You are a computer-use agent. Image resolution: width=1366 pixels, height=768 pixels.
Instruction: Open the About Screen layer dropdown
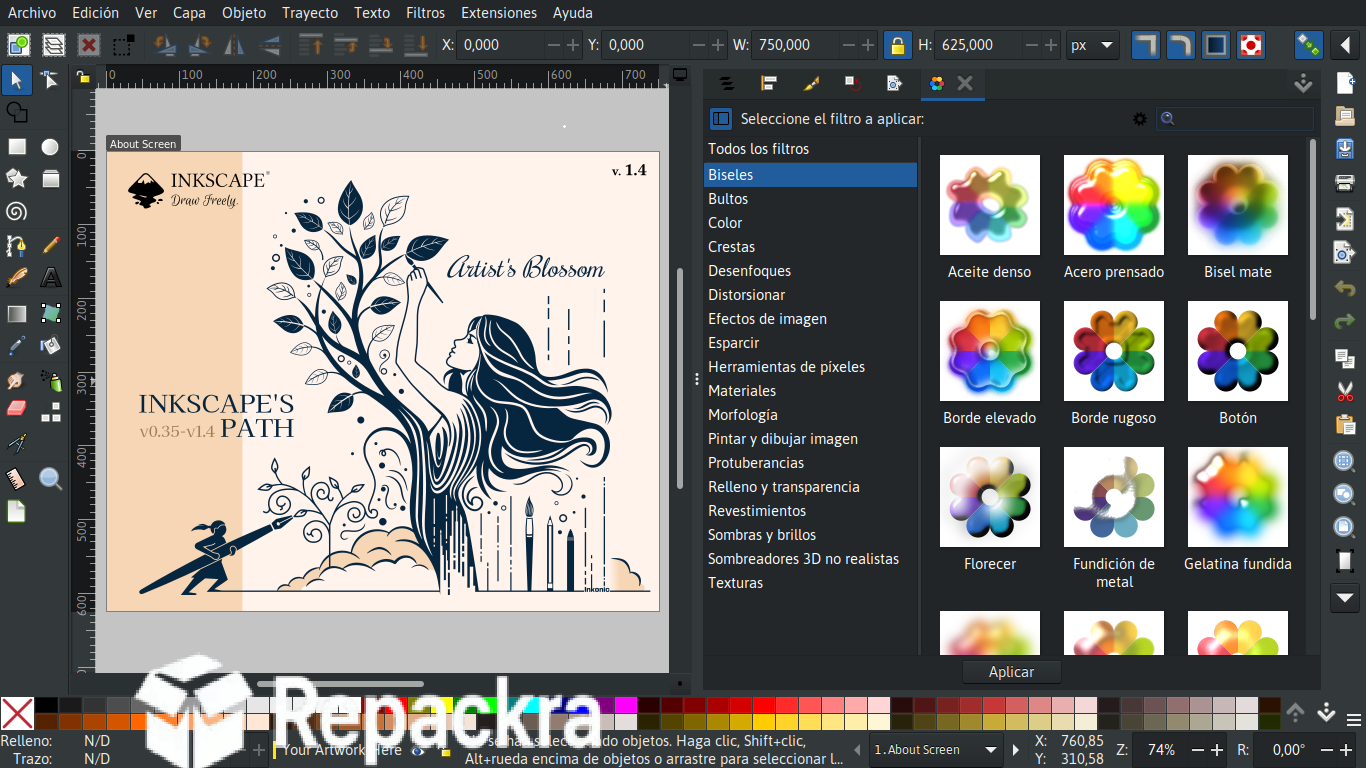(x=936, y=750)
